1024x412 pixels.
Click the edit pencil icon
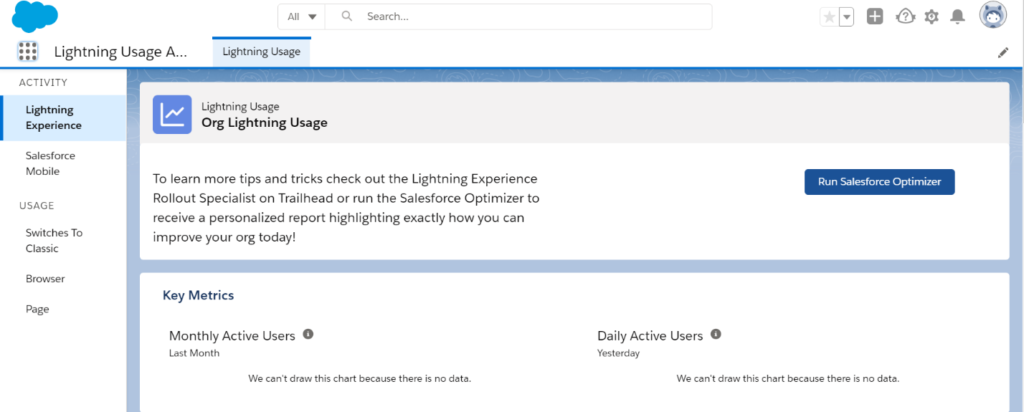pos(1003,53)
